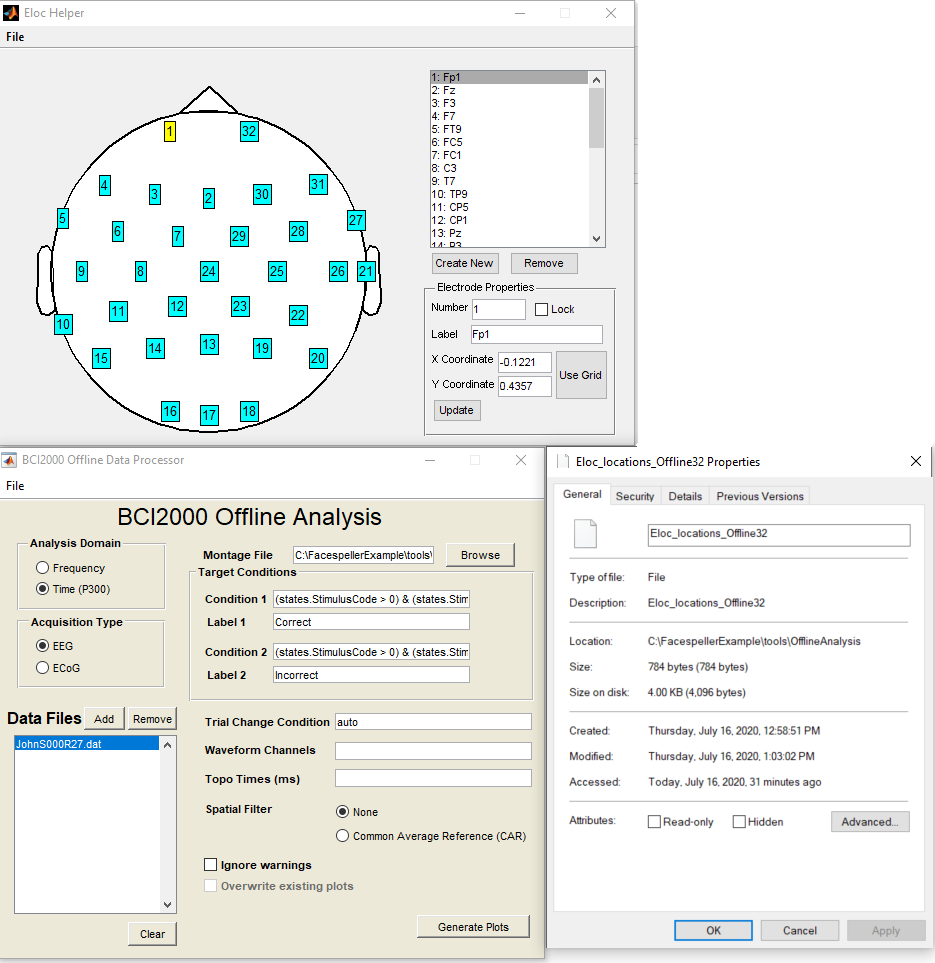Select electrode 9 marker

pos(82,271)
